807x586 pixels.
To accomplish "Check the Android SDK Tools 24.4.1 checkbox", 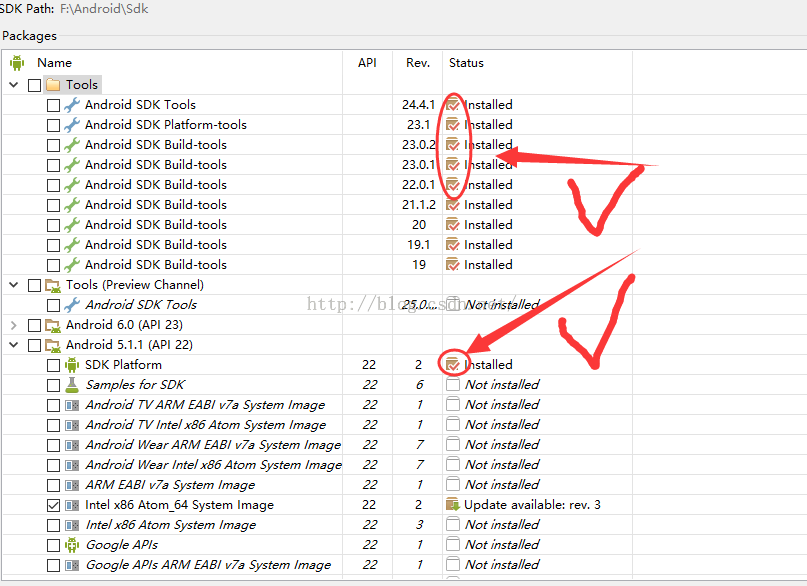I will coord(53,105).
